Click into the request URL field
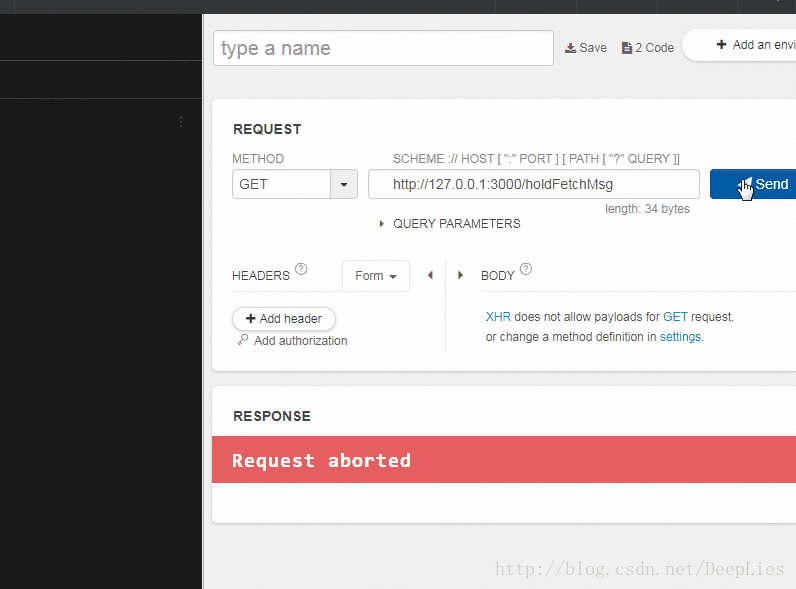 coord(533,185)
